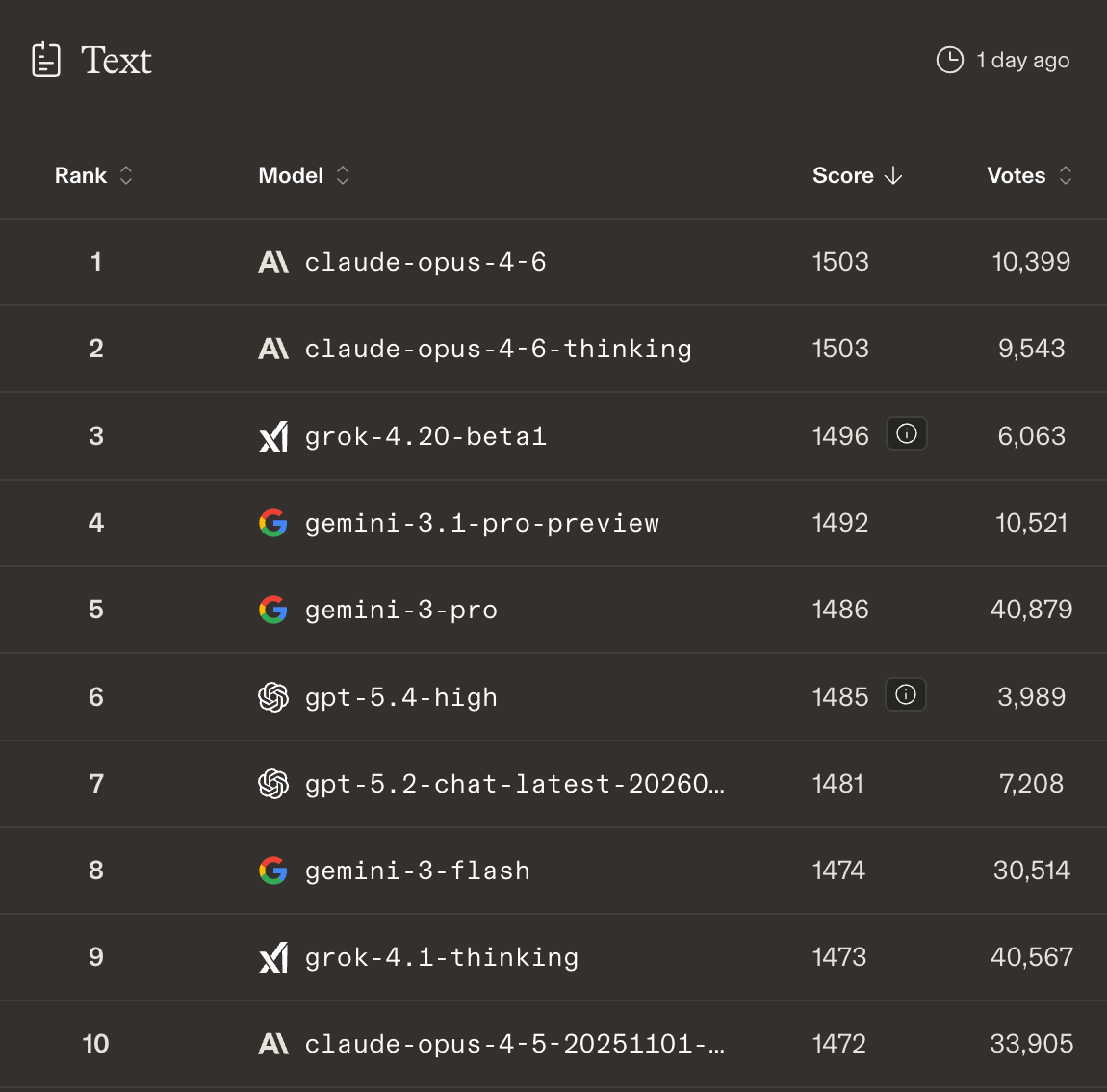The height and width of the screenshot is (1092, 1107).
Task: Sort by Votes using its sort arrows
Action: [x=1066, y=175]
